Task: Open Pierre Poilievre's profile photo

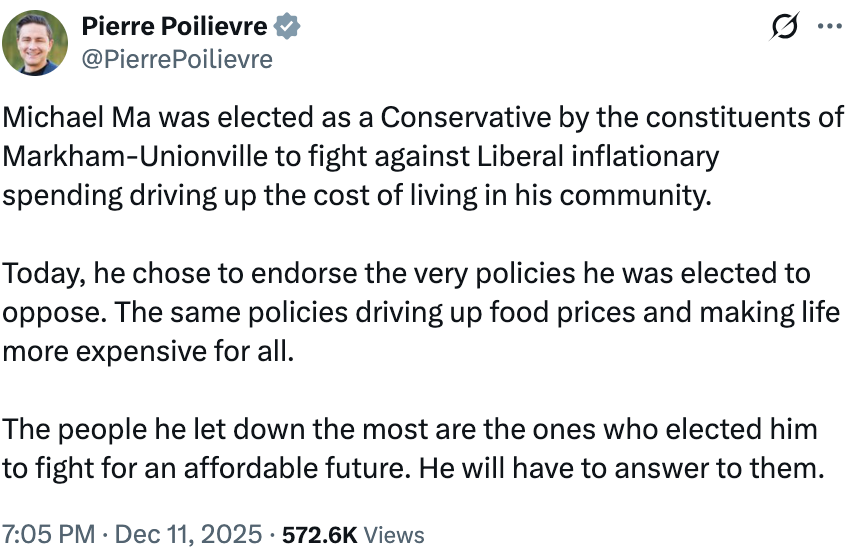Action: click(x=35, y=45)
